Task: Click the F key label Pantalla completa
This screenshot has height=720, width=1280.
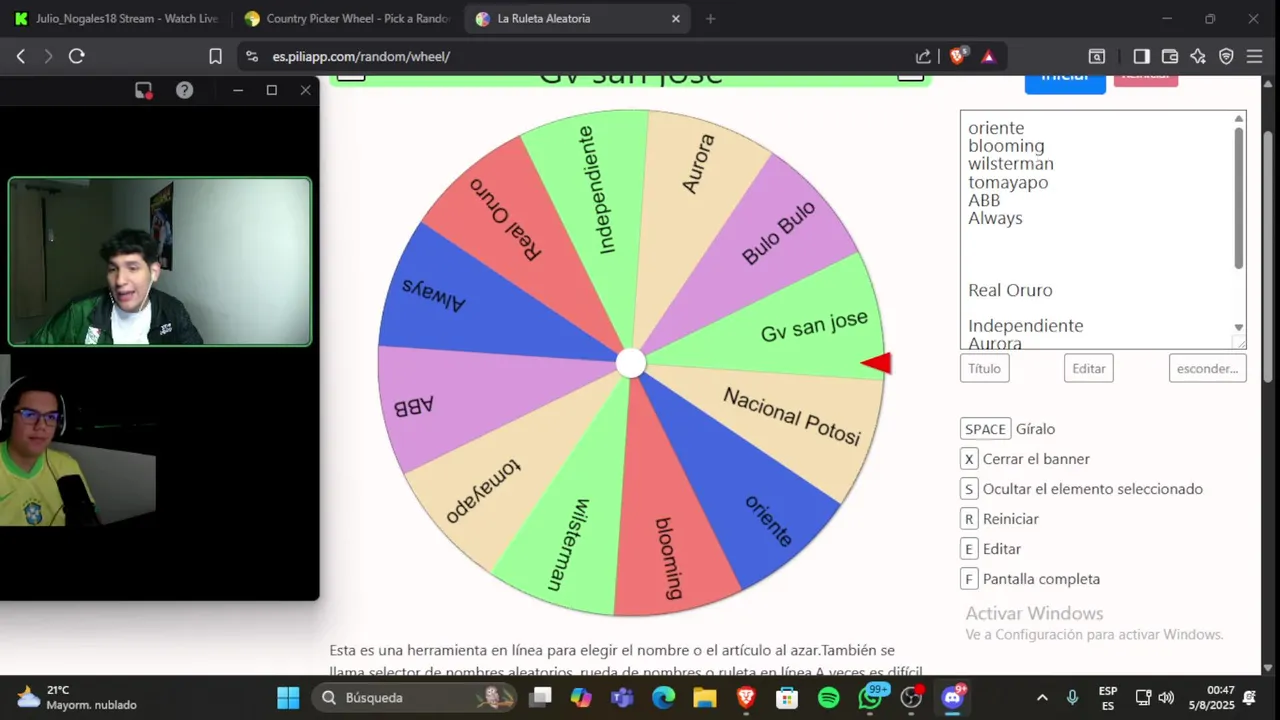Action: 968,579
